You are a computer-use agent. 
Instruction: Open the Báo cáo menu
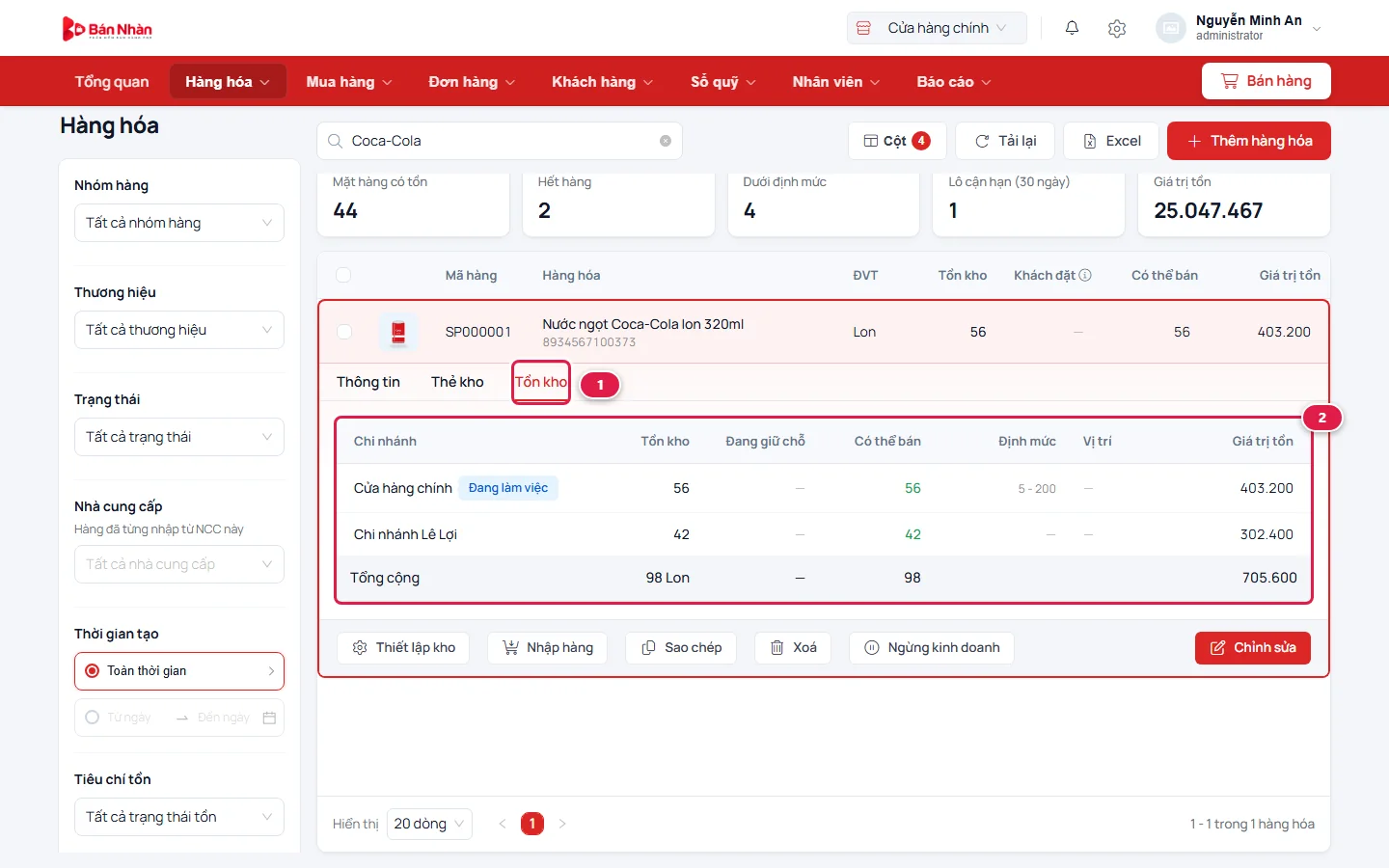click(x=954, y=82)
